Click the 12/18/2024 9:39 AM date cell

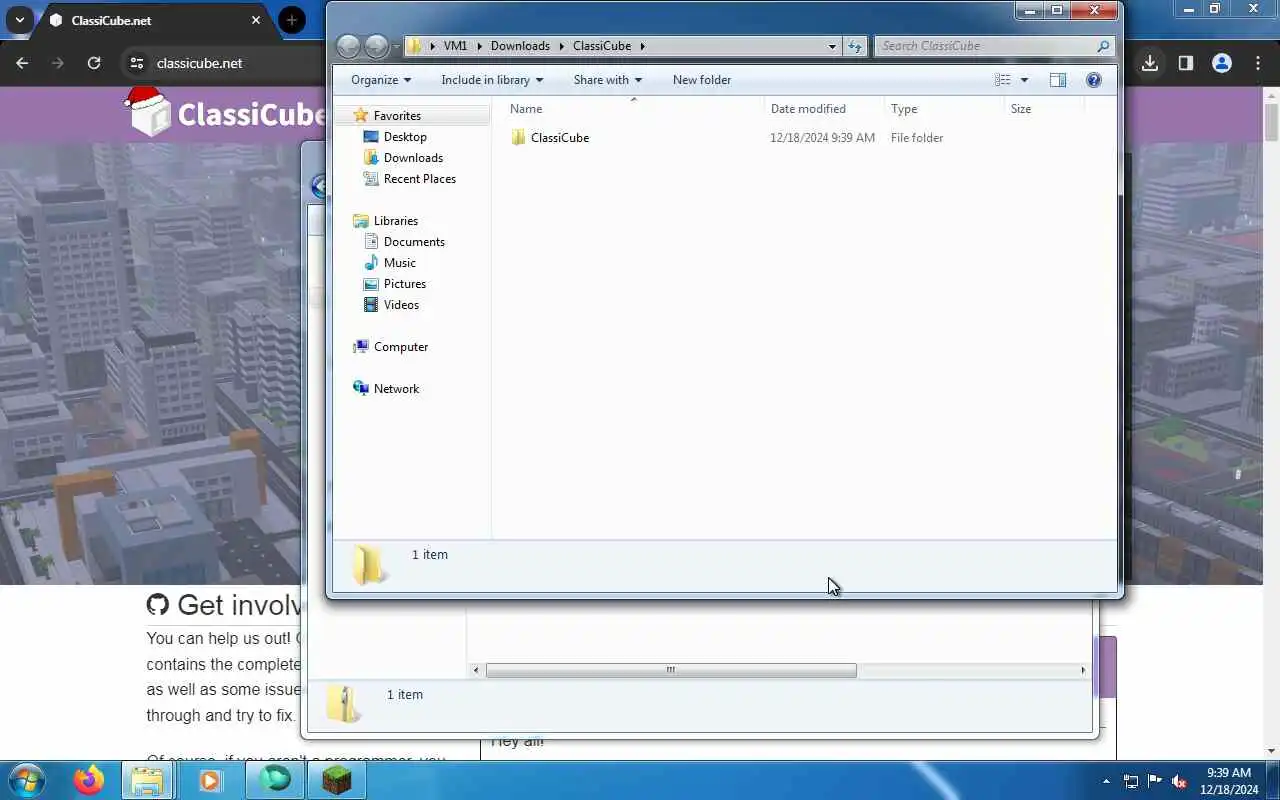point(822,138)
